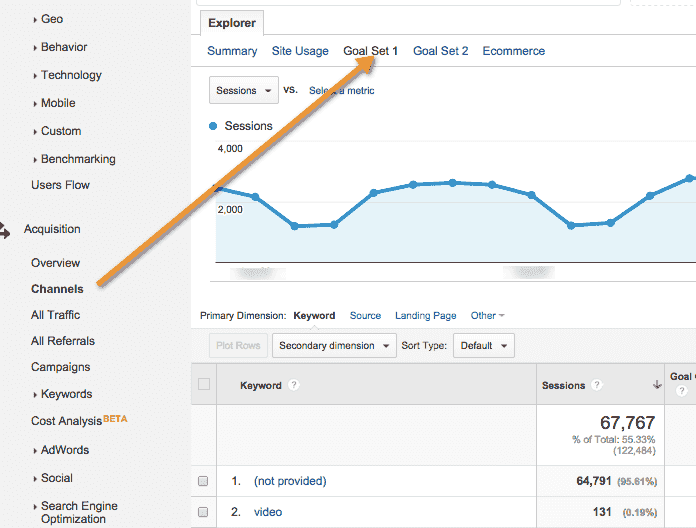Screen dimensions: 696x528
Task: Check the box for (not provided) row
Action: click(x=203, y=481)
